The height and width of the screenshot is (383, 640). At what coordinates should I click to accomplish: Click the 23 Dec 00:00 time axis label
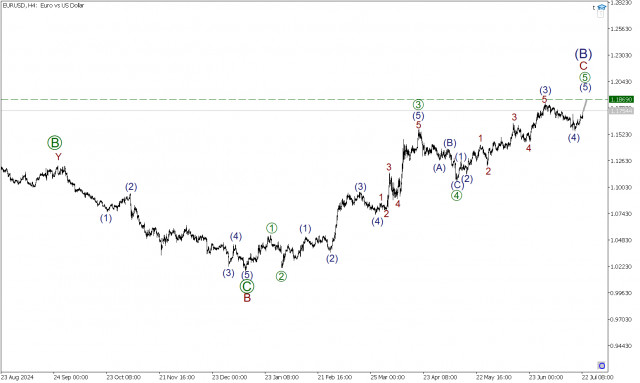point(229,377)
